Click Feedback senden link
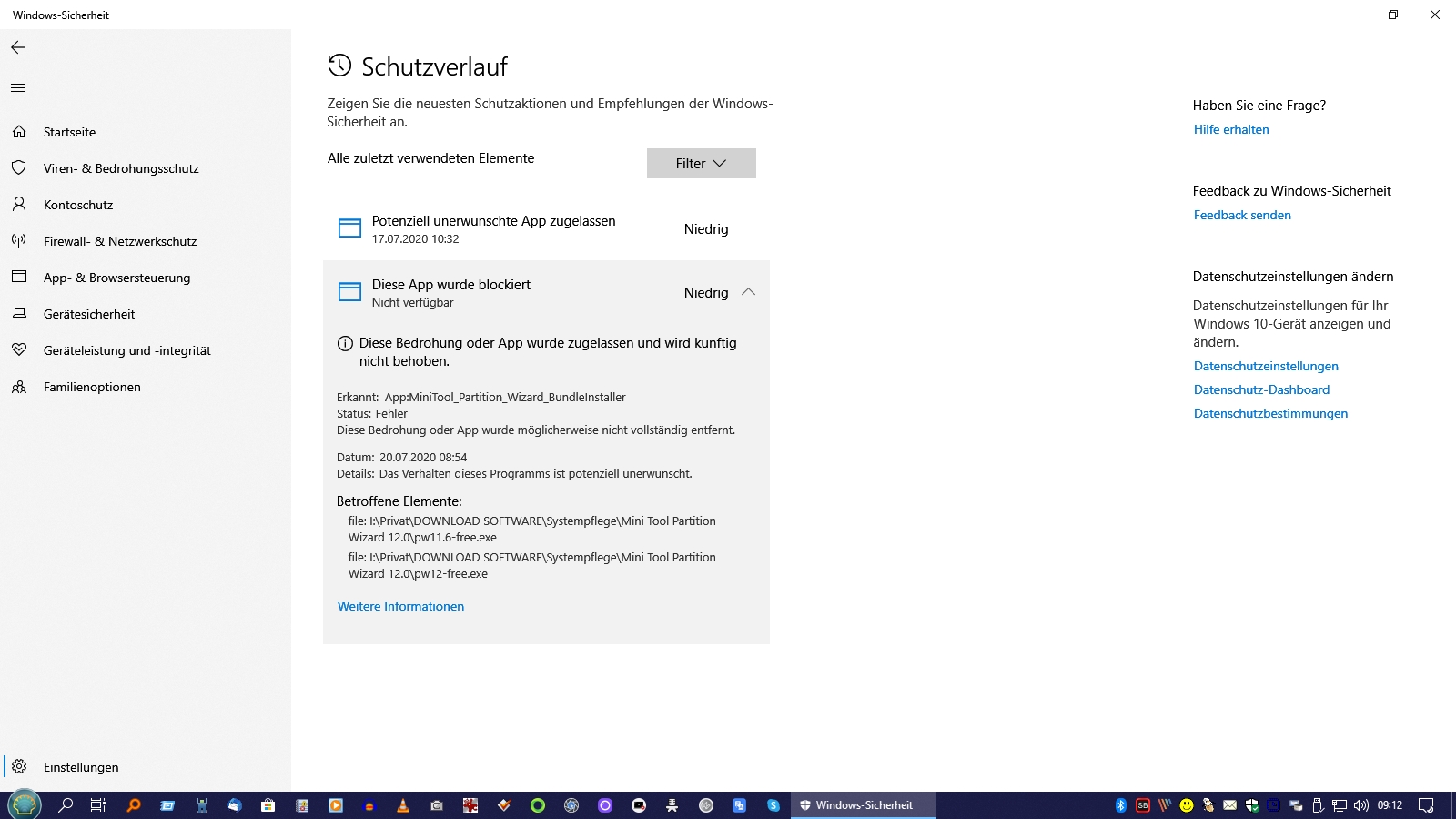The image size is (1456, 819). [1242, 215]
